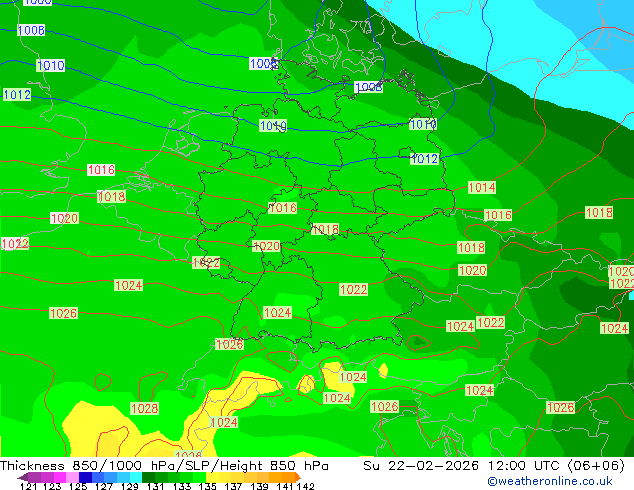Click the cyan legend swatch before 131
The height and width of the screenshot is (490, 634).
pos(136,477)
